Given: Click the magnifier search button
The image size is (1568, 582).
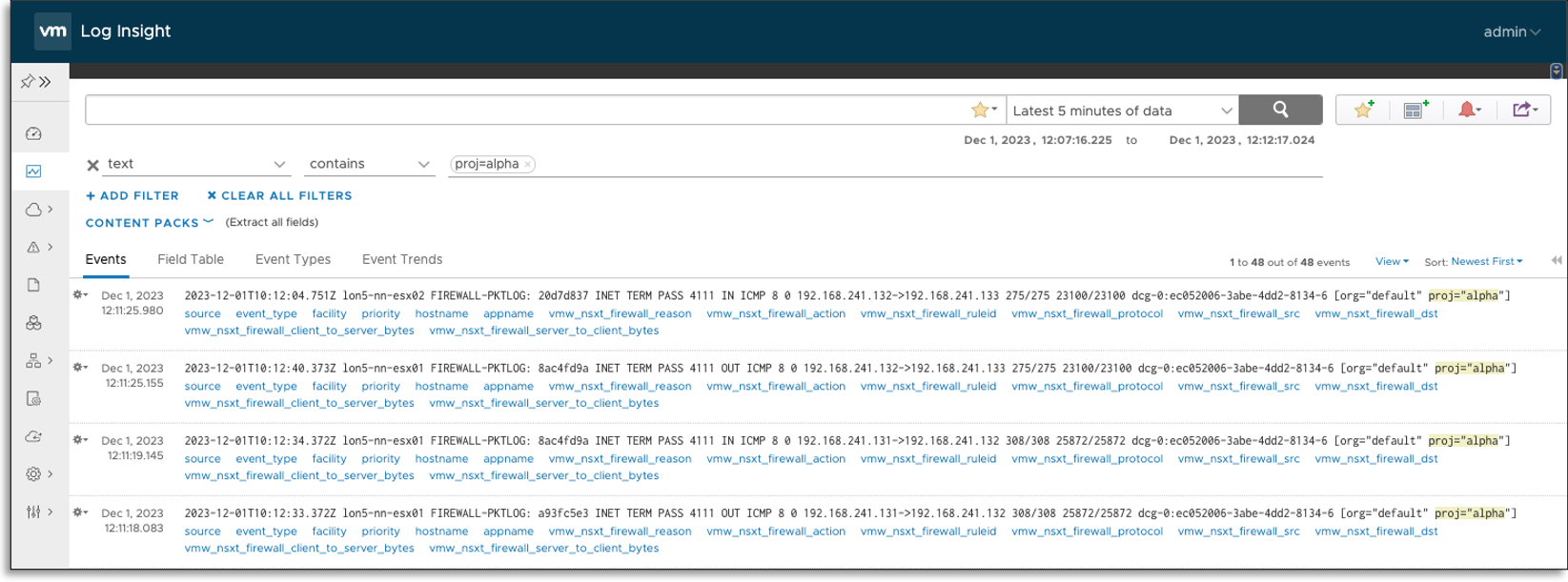Looking at the screenshot, I should point(1280,110).
